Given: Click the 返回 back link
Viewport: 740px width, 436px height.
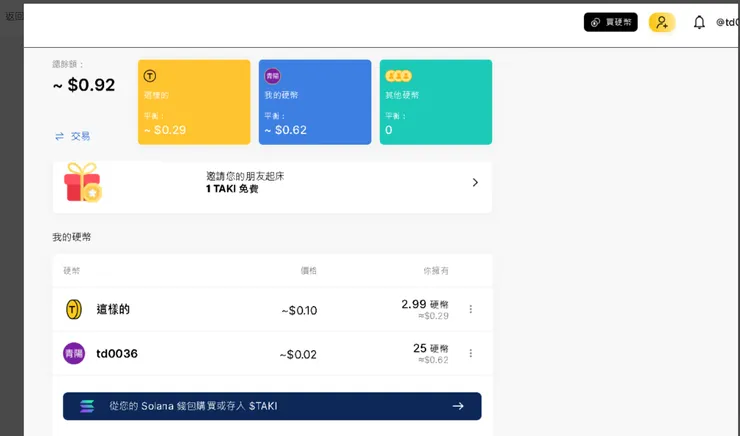Looking at the screenshot, I should [x=14, y=16].
